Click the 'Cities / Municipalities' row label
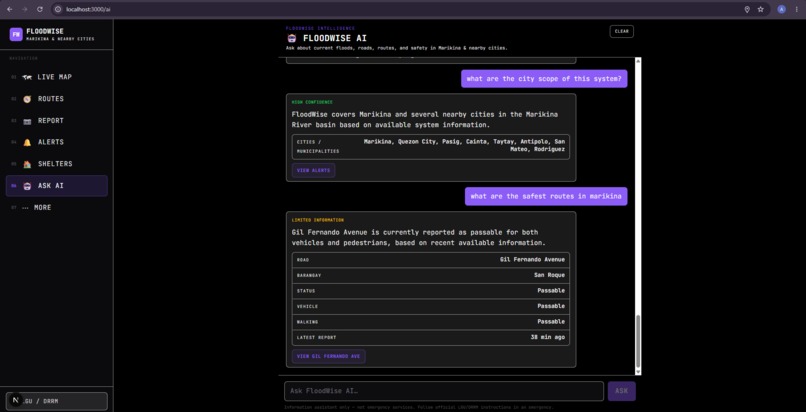Screen dimensions: 806x412 pos(318,146)
